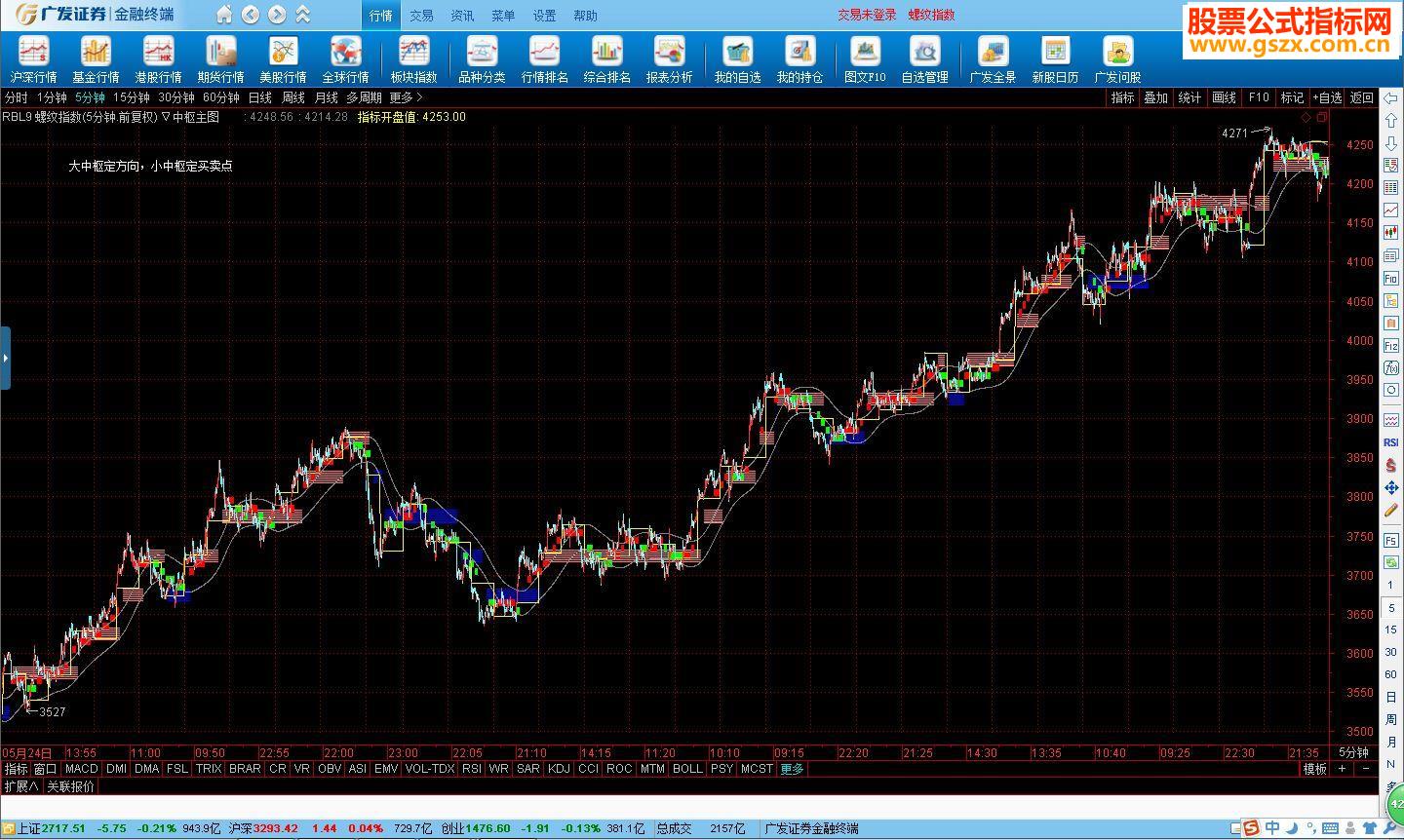Click the F10 icon in right sidebar
This screenshot has height=840, width=1404.
(1391, 278)
